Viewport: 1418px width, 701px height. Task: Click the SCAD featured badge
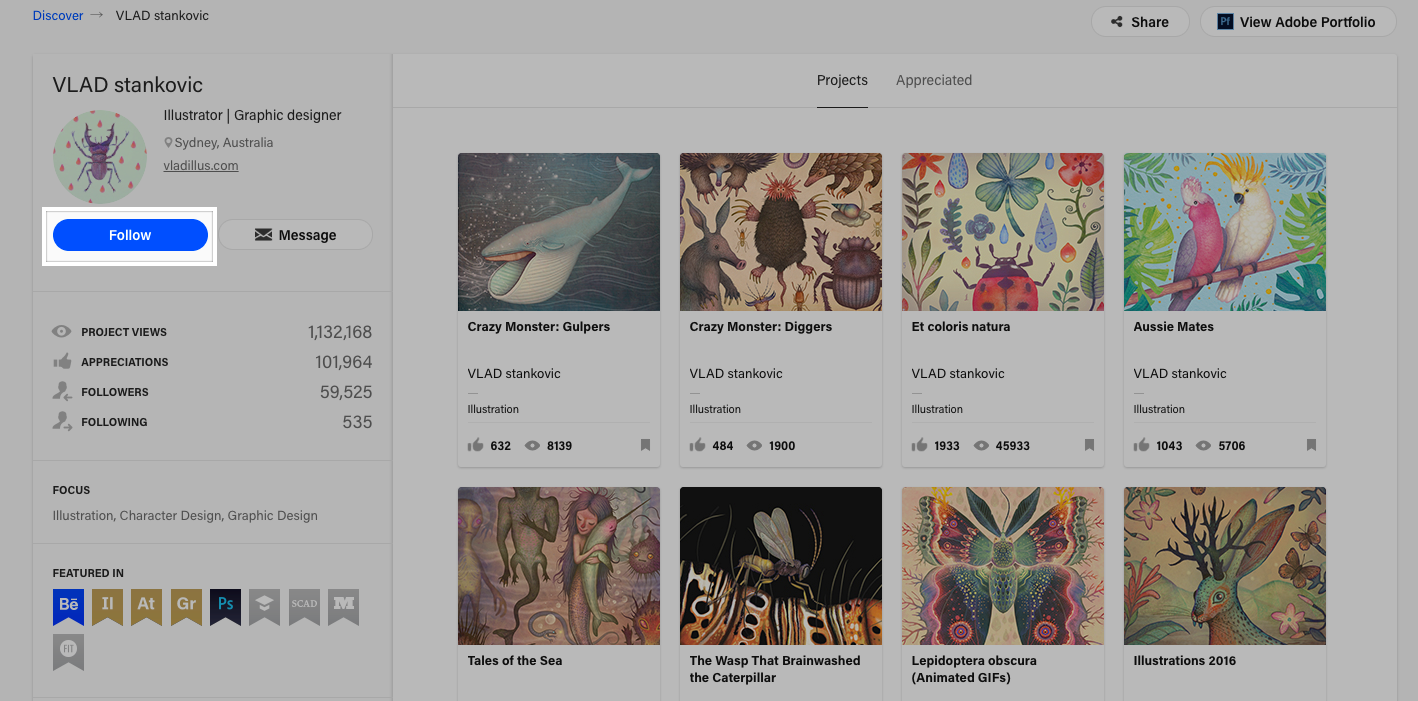point(304,607)
